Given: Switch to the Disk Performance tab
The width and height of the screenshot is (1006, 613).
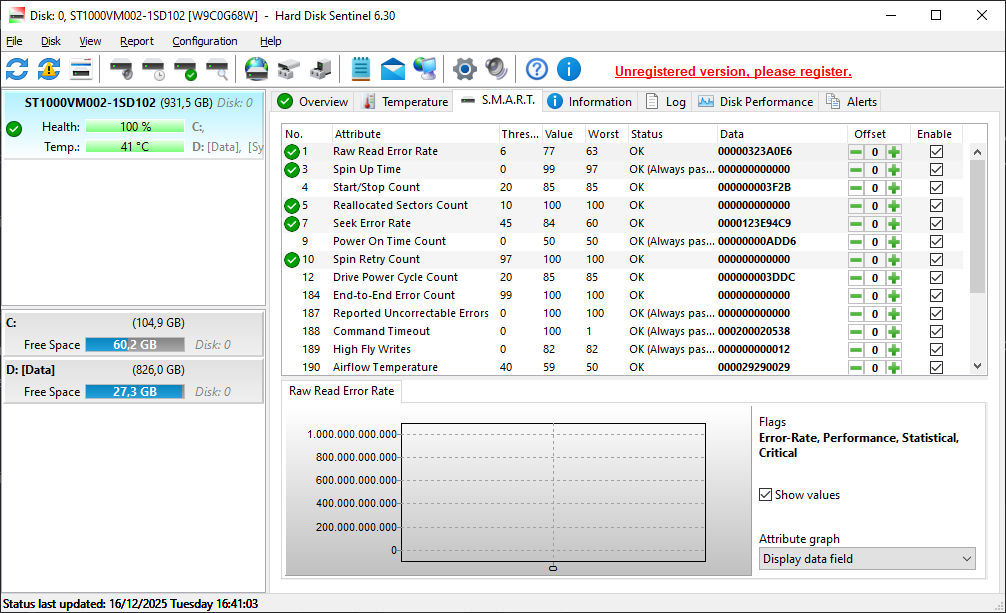Looking at the screenshot, I should click(x=756, y=102).
